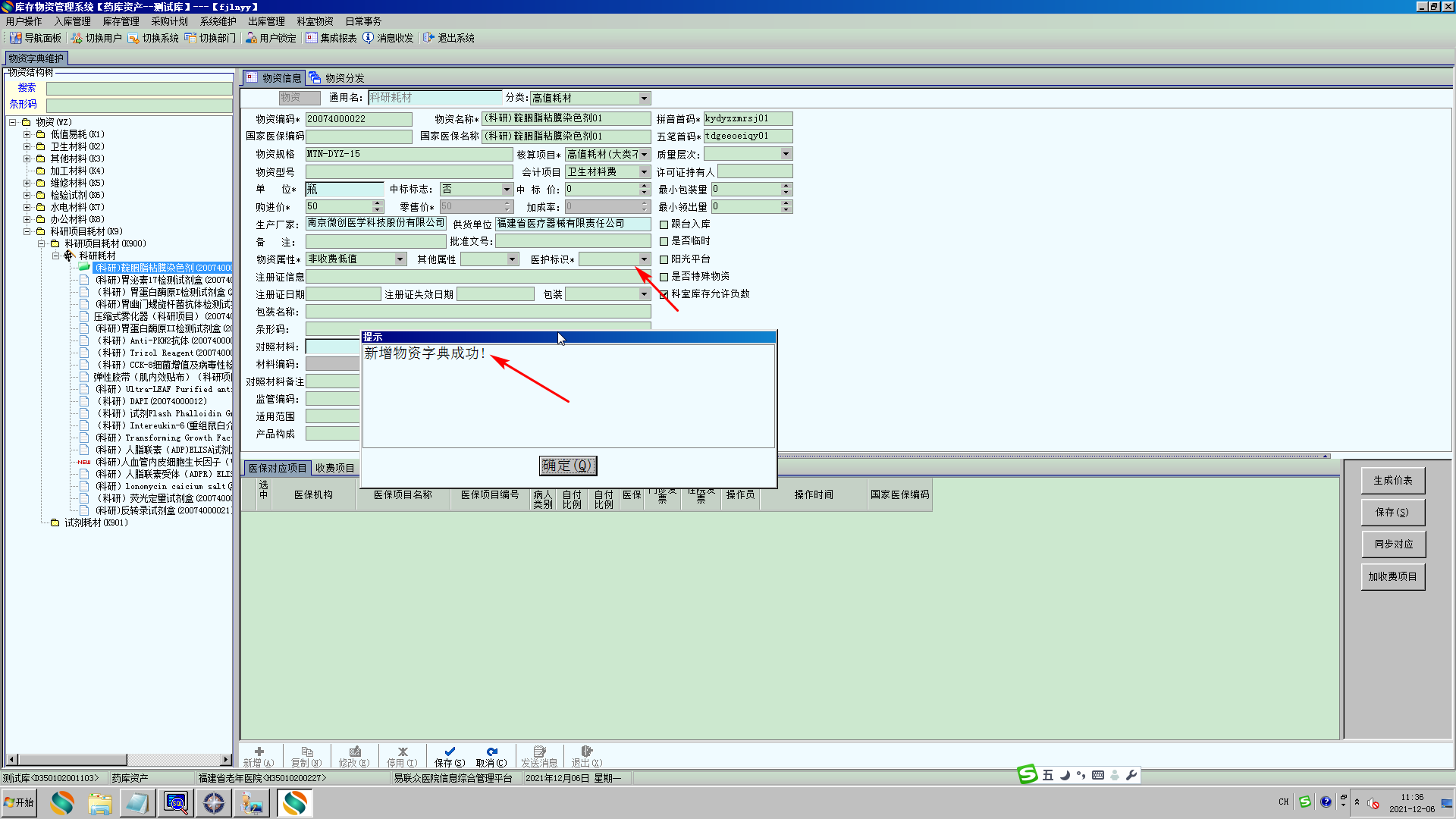1456x819 pixels.
Task: Toggle the 阳光平台 checkbox
Action: tap(664, 259)
